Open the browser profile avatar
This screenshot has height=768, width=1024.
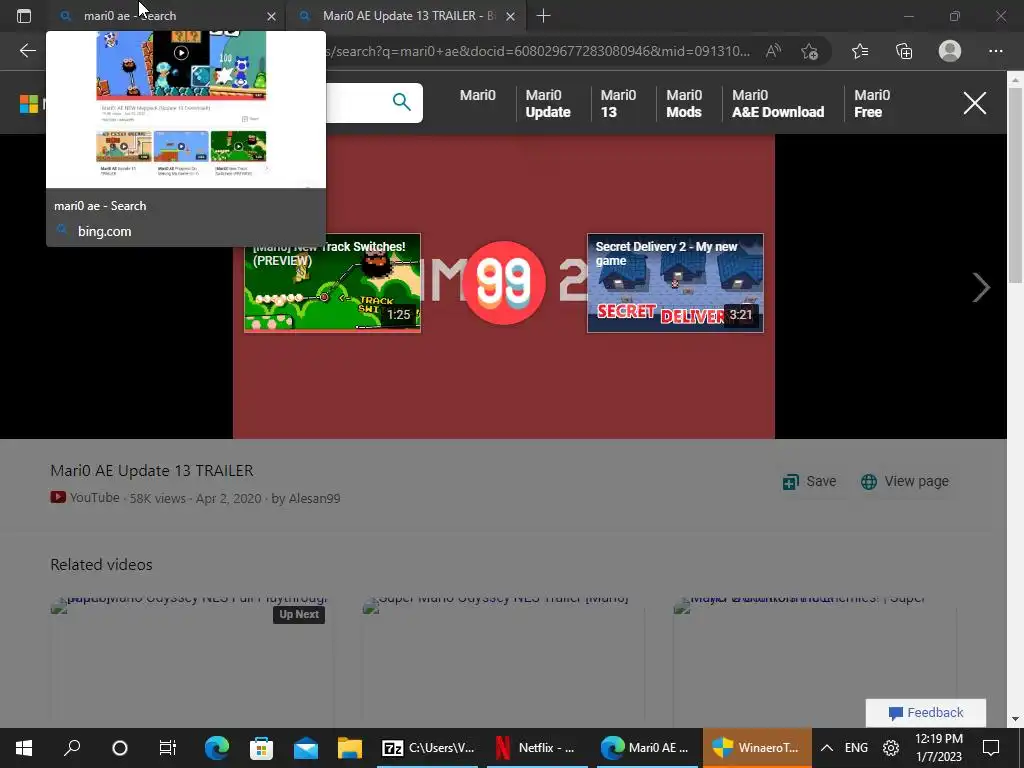click(x=950, y=51)
